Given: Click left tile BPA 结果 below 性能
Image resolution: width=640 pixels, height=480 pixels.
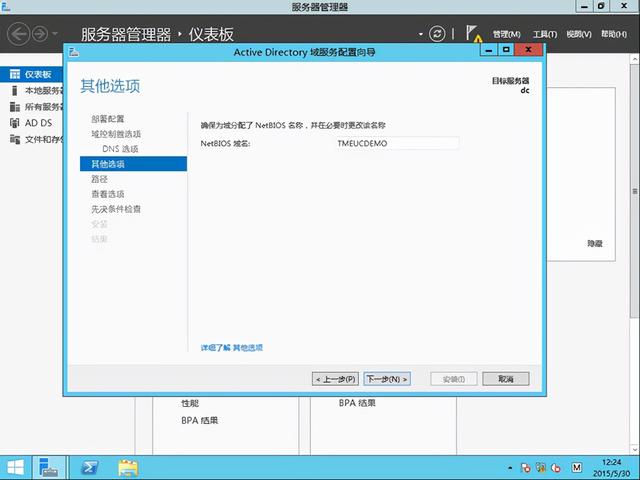Looking at the screenshot, I should coord(200,420).
